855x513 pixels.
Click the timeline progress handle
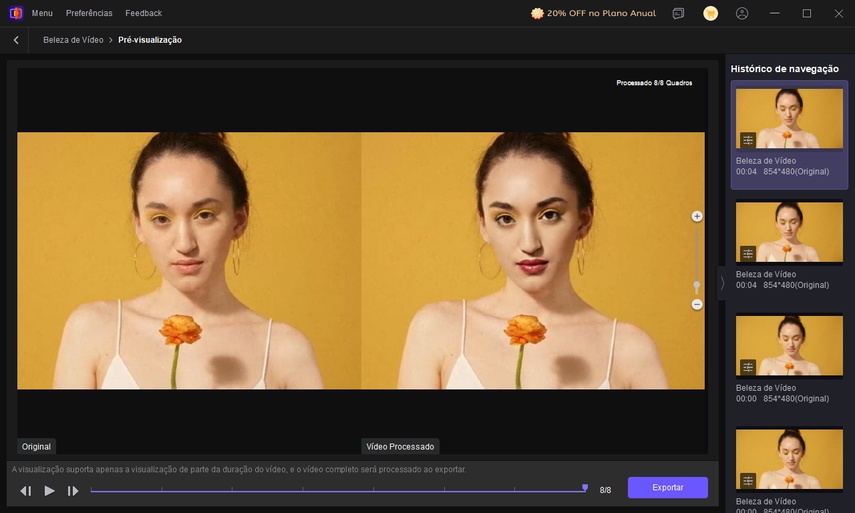tap(585, 487)
